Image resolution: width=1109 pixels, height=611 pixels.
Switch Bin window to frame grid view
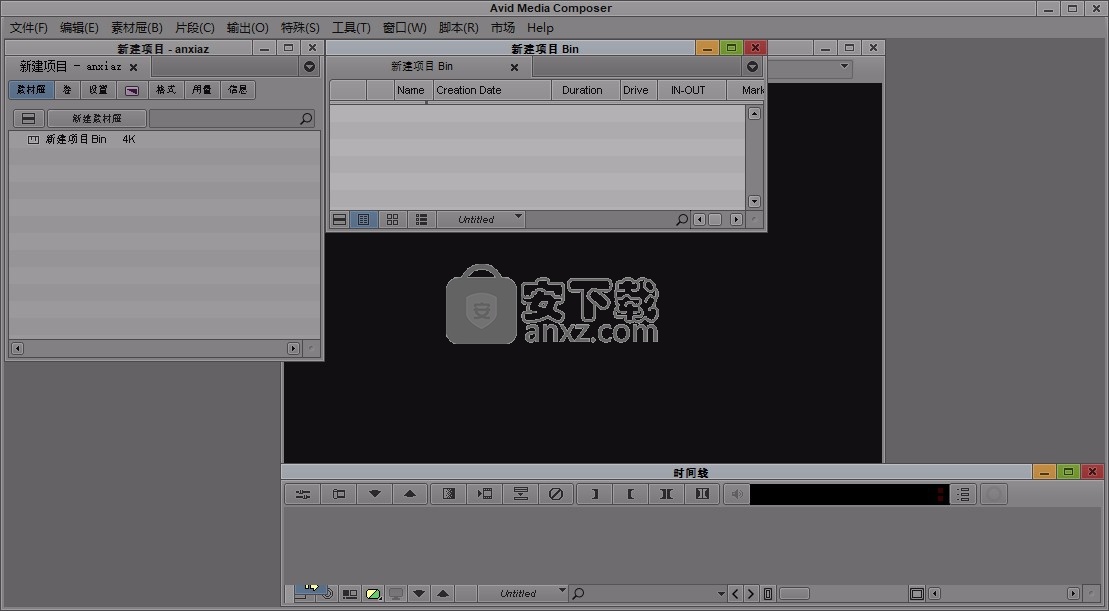[393, 220]
